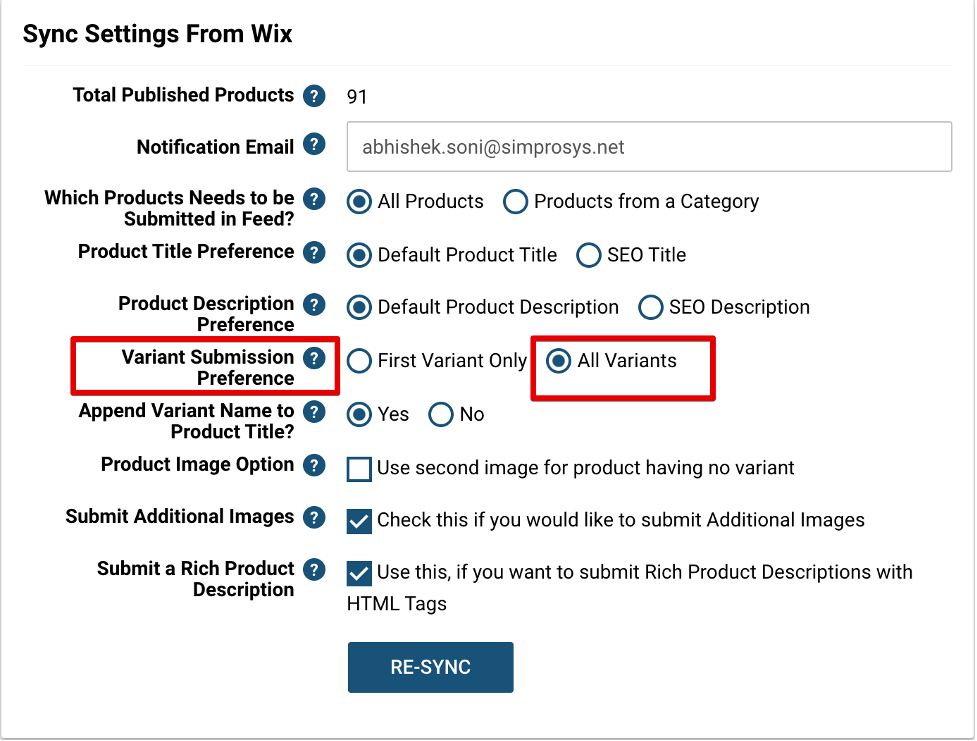977x741 pixels.
Task: Uncheck Submit Additional Images checkbox
Action: [x=359, y=521]
